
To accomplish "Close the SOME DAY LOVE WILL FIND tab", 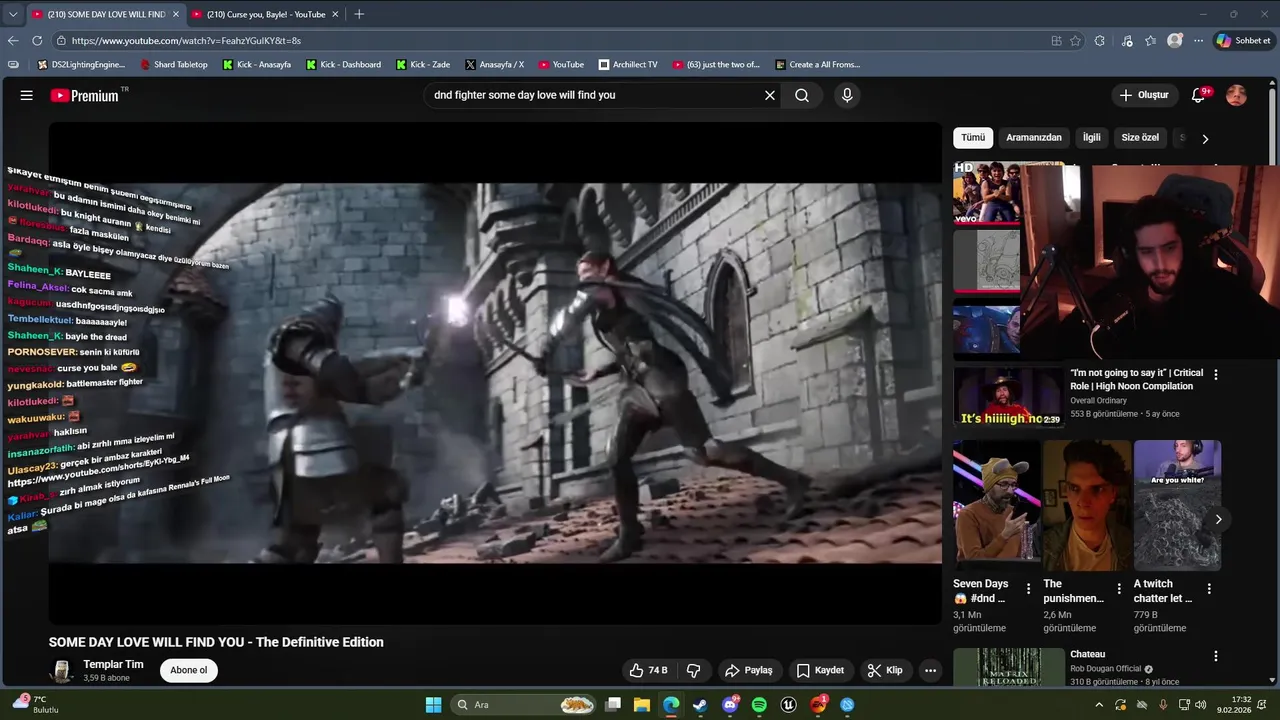I will click(176, 14).
